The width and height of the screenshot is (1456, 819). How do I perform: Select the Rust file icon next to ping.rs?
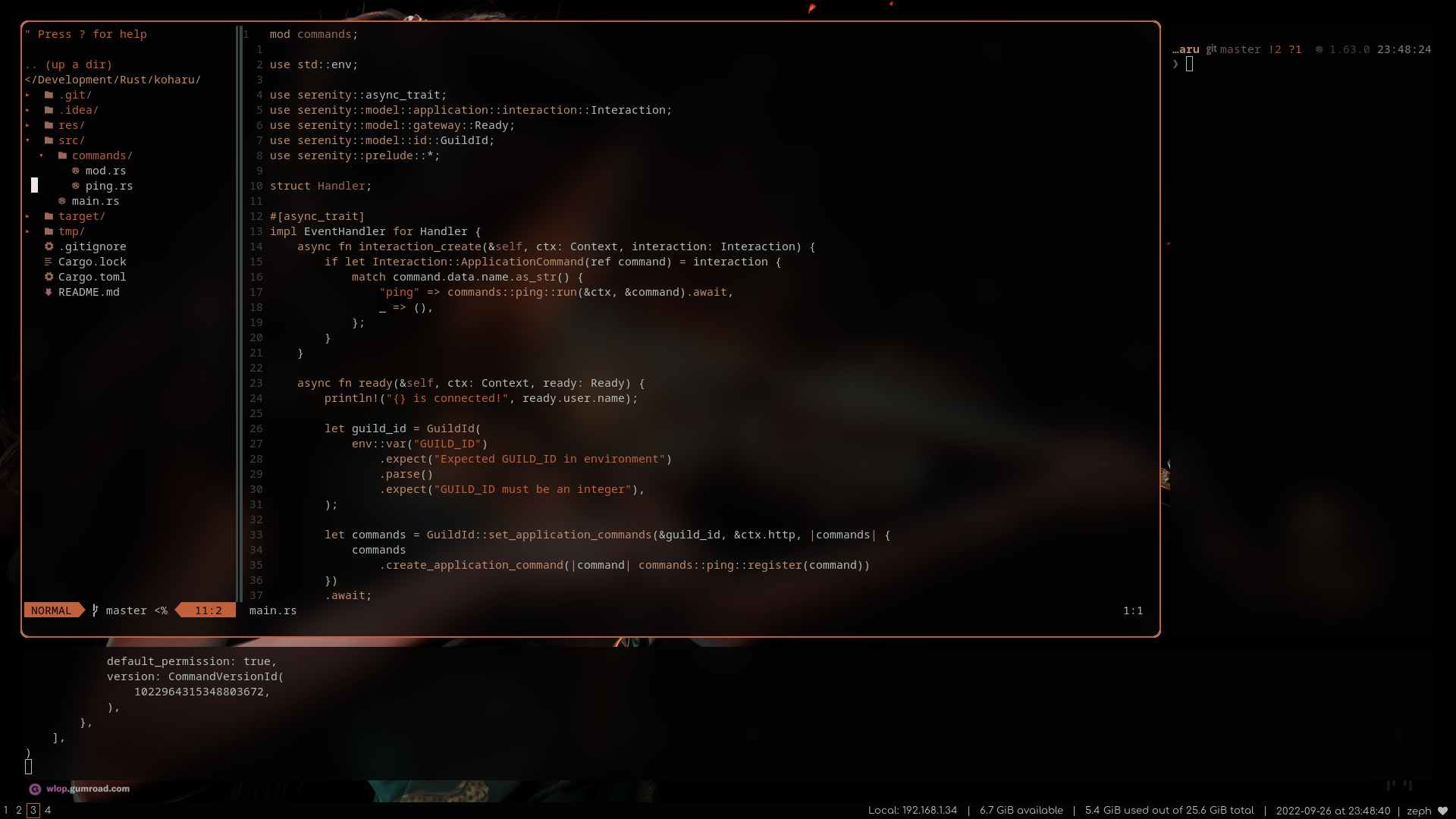tap(74, 186)
